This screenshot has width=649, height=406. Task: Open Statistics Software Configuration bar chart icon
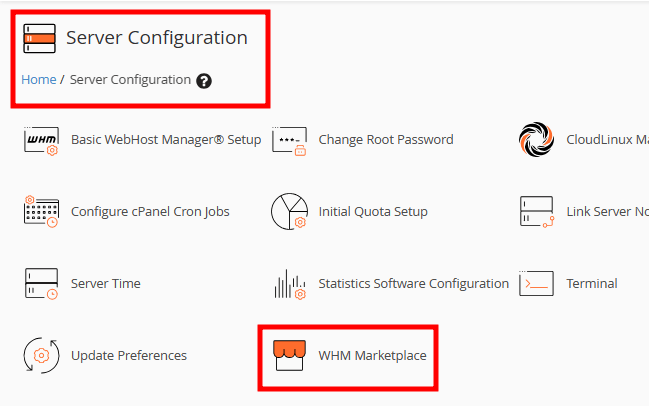[x=289, y=284]
